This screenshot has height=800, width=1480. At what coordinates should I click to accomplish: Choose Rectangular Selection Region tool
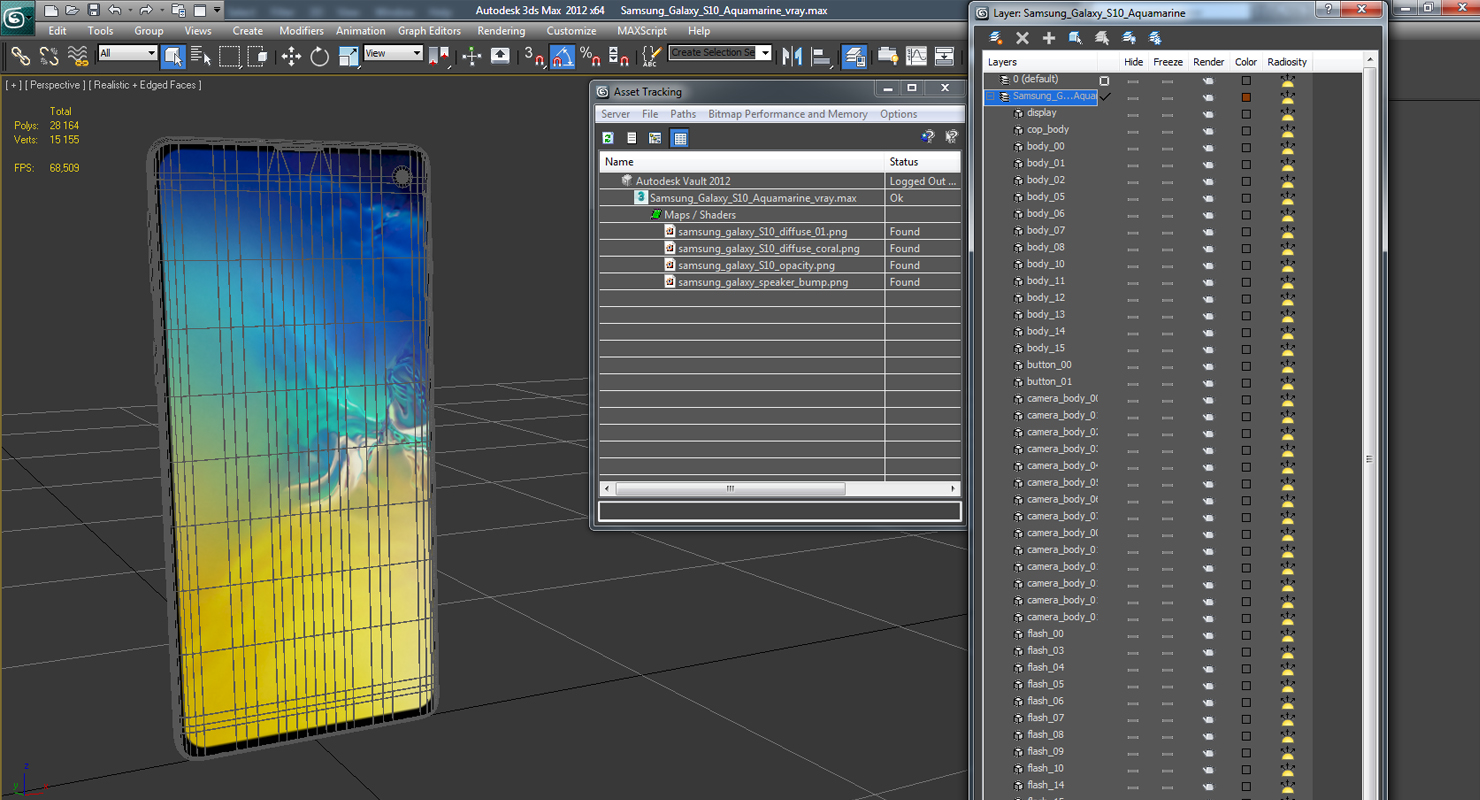coord(229,56)
